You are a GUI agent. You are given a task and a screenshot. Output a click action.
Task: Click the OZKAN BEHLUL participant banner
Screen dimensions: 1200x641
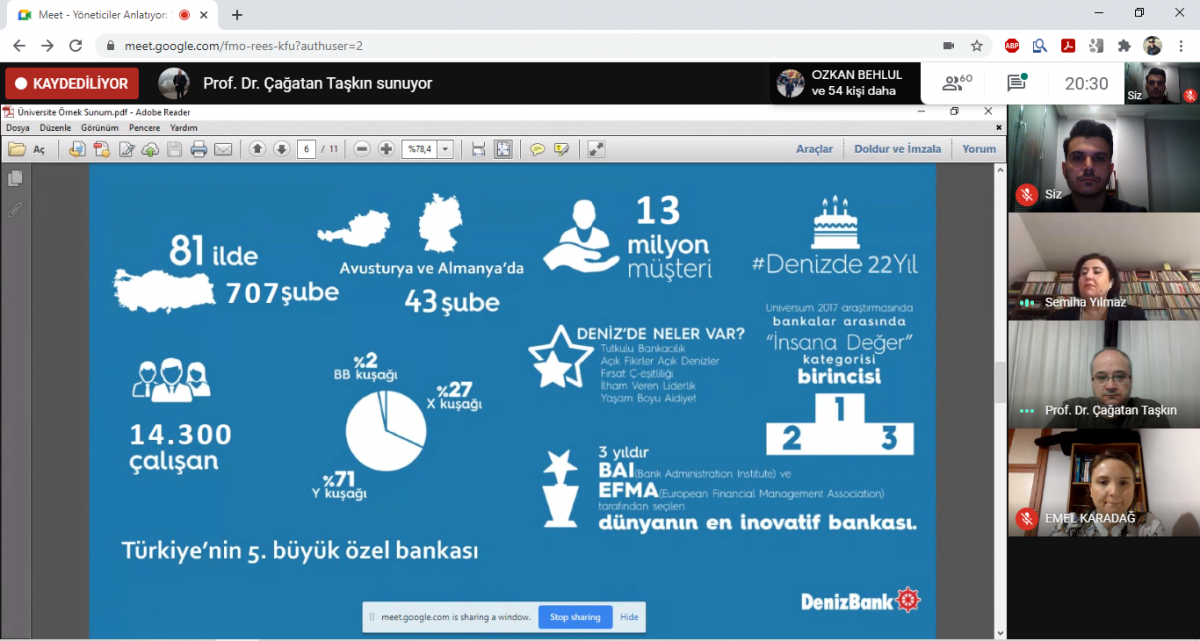pyautogui.click(x=843, y=83)
